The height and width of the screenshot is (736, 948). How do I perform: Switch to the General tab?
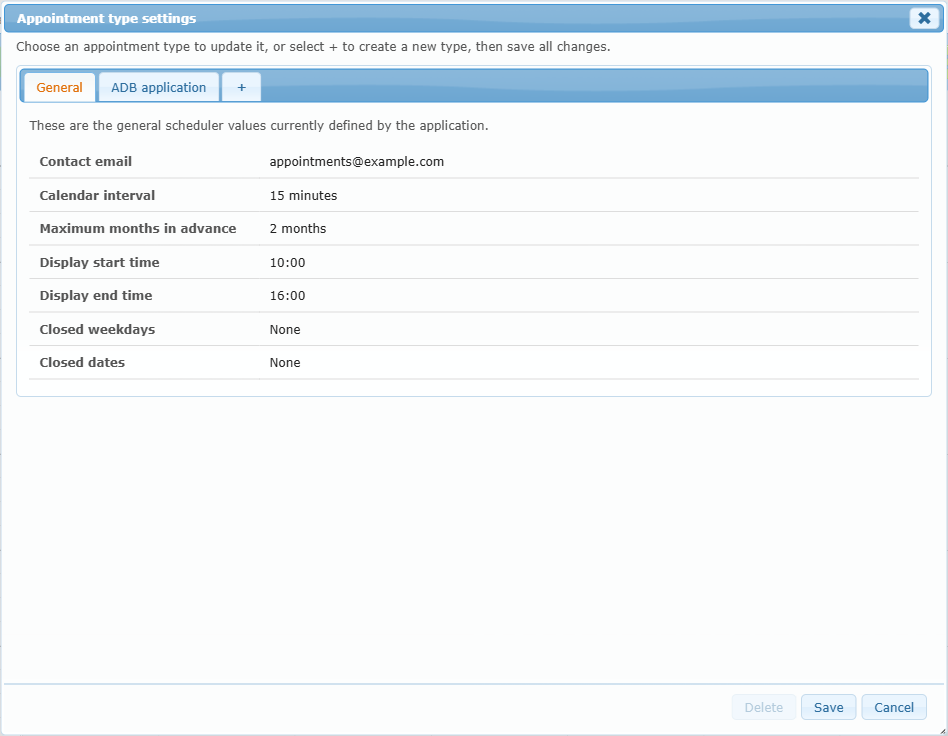coord(59,88)
